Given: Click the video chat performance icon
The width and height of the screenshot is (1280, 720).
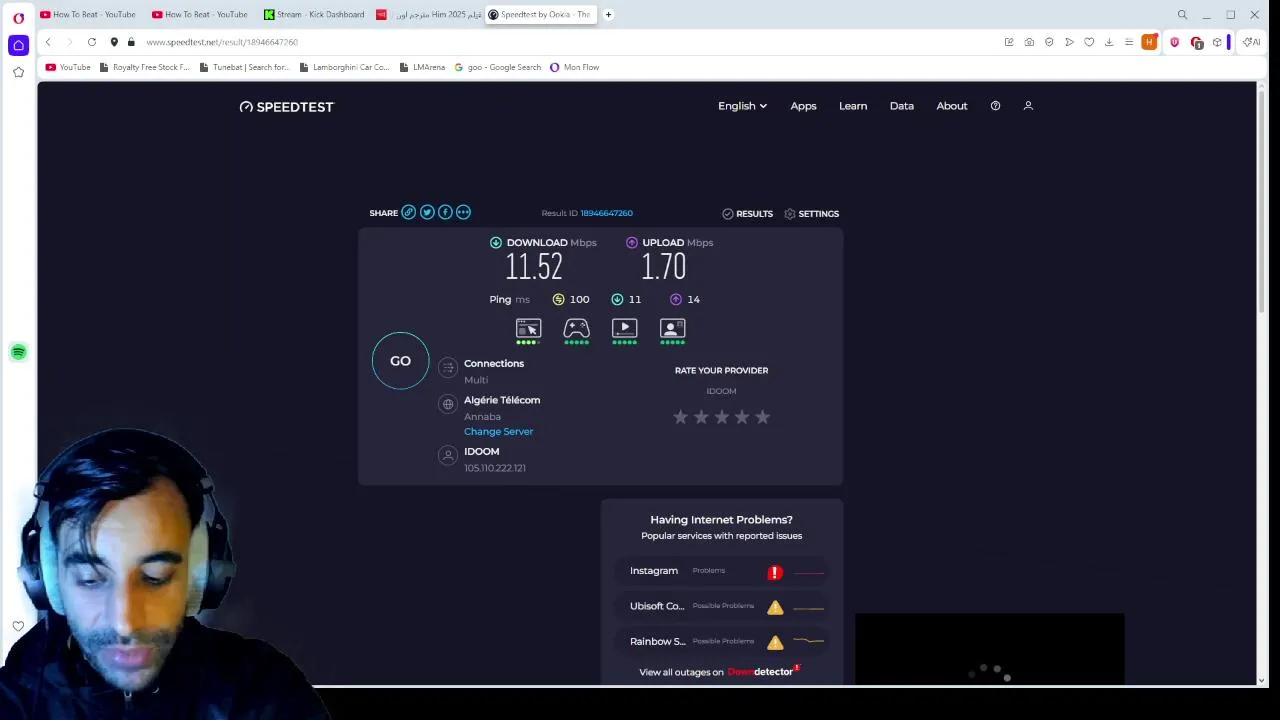Looking at the screenshot, I should (672, 329).
